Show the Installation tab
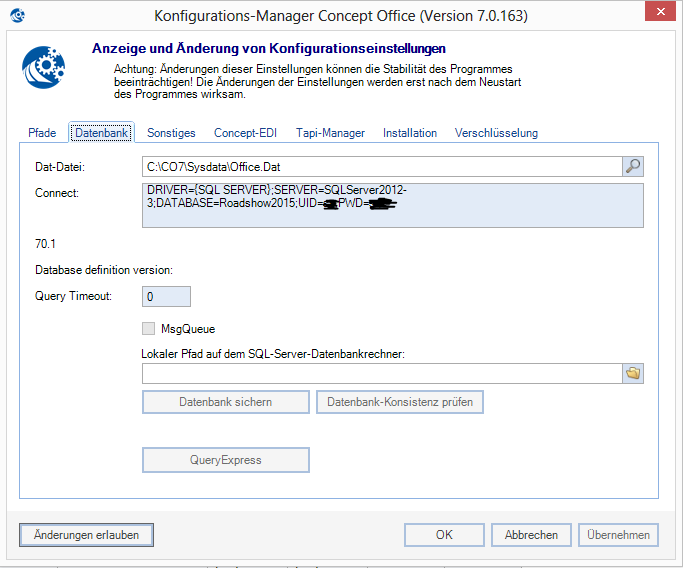The image size is (683, 568). pos(410,133)
